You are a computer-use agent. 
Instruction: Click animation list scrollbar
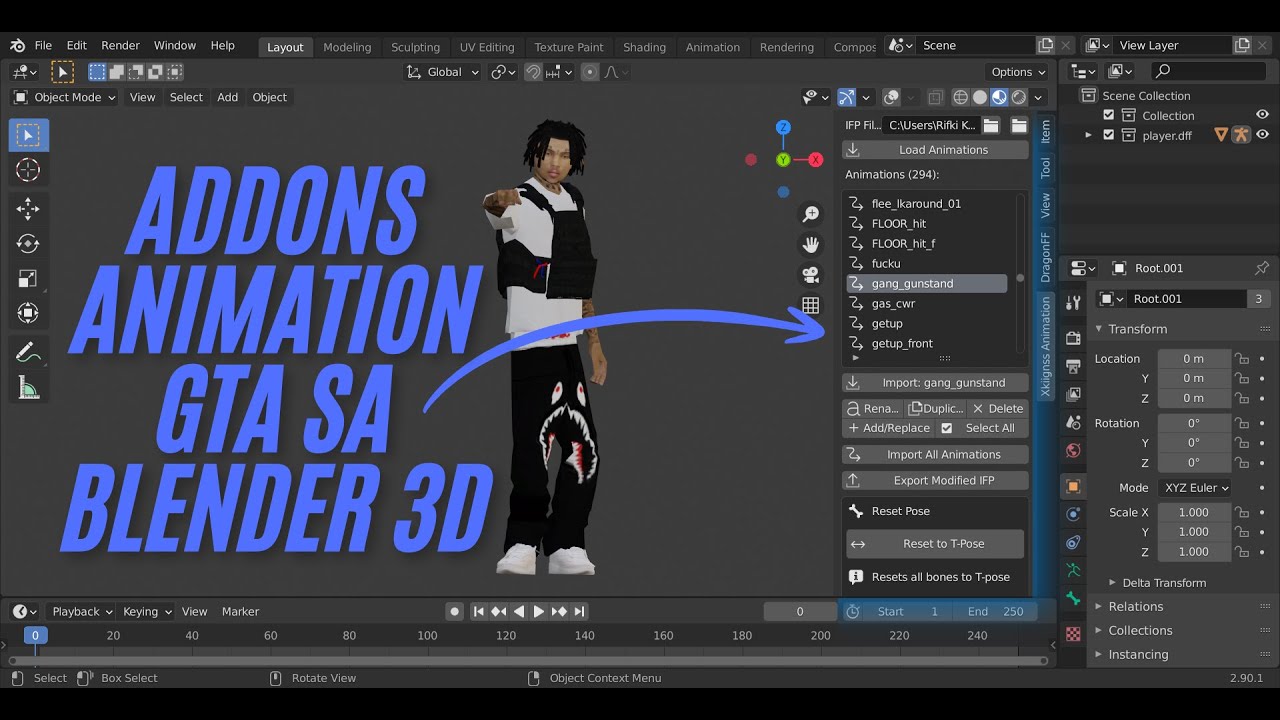click(1020, 278)
